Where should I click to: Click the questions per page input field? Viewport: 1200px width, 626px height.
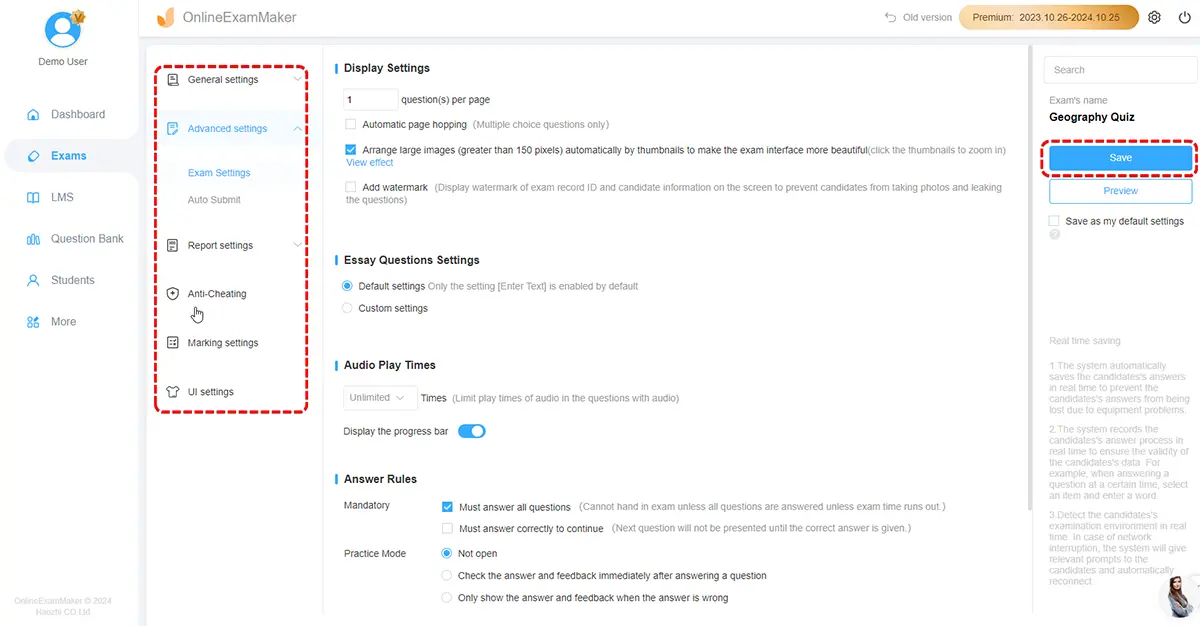coord(370,100)
